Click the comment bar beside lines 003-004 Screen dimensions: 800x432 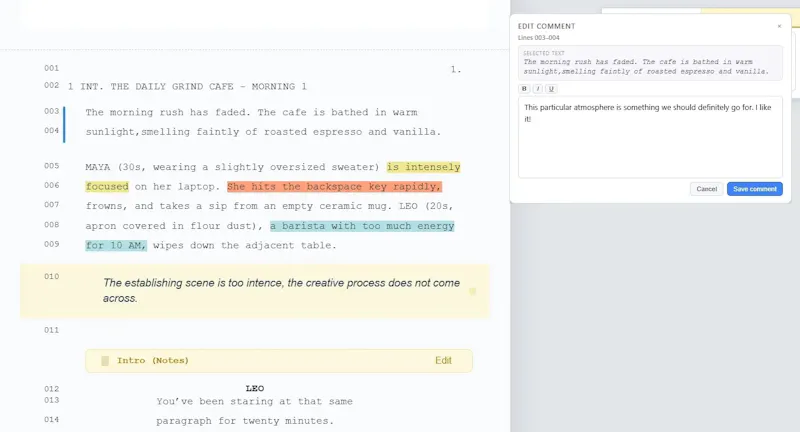[64, 124]
